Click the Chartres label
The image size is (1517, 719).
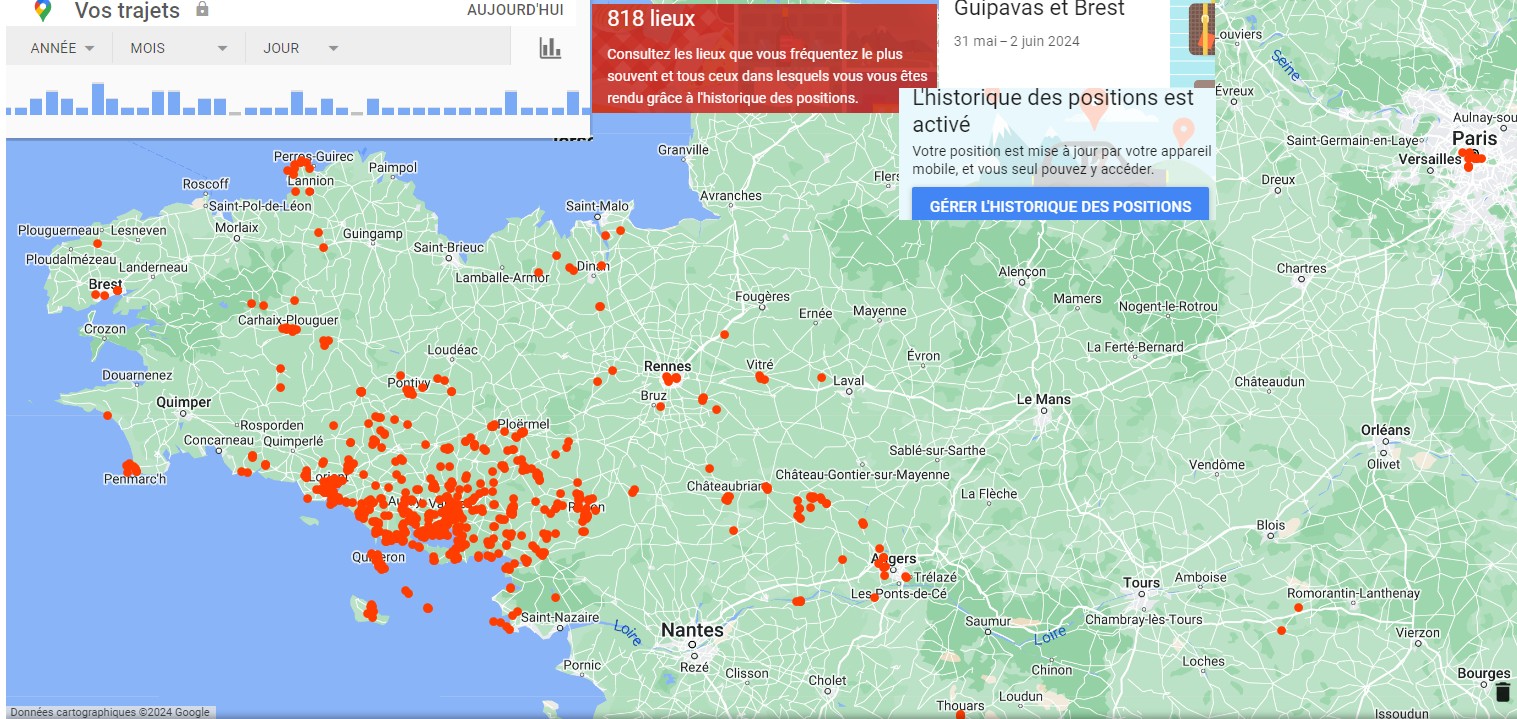pos(1301,268)
